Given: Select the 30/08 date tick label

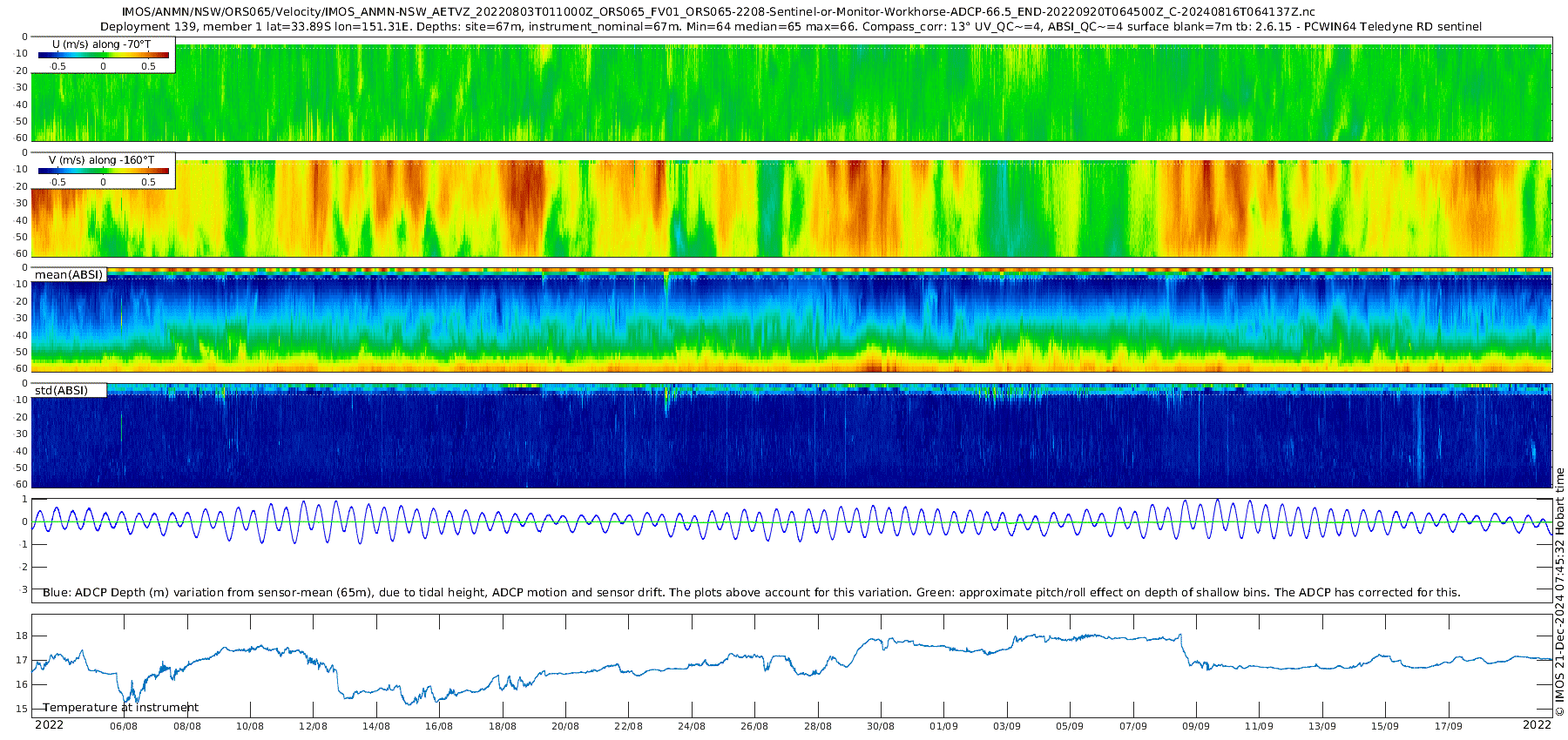Looking at the screenshot, I should coord(881,727).
